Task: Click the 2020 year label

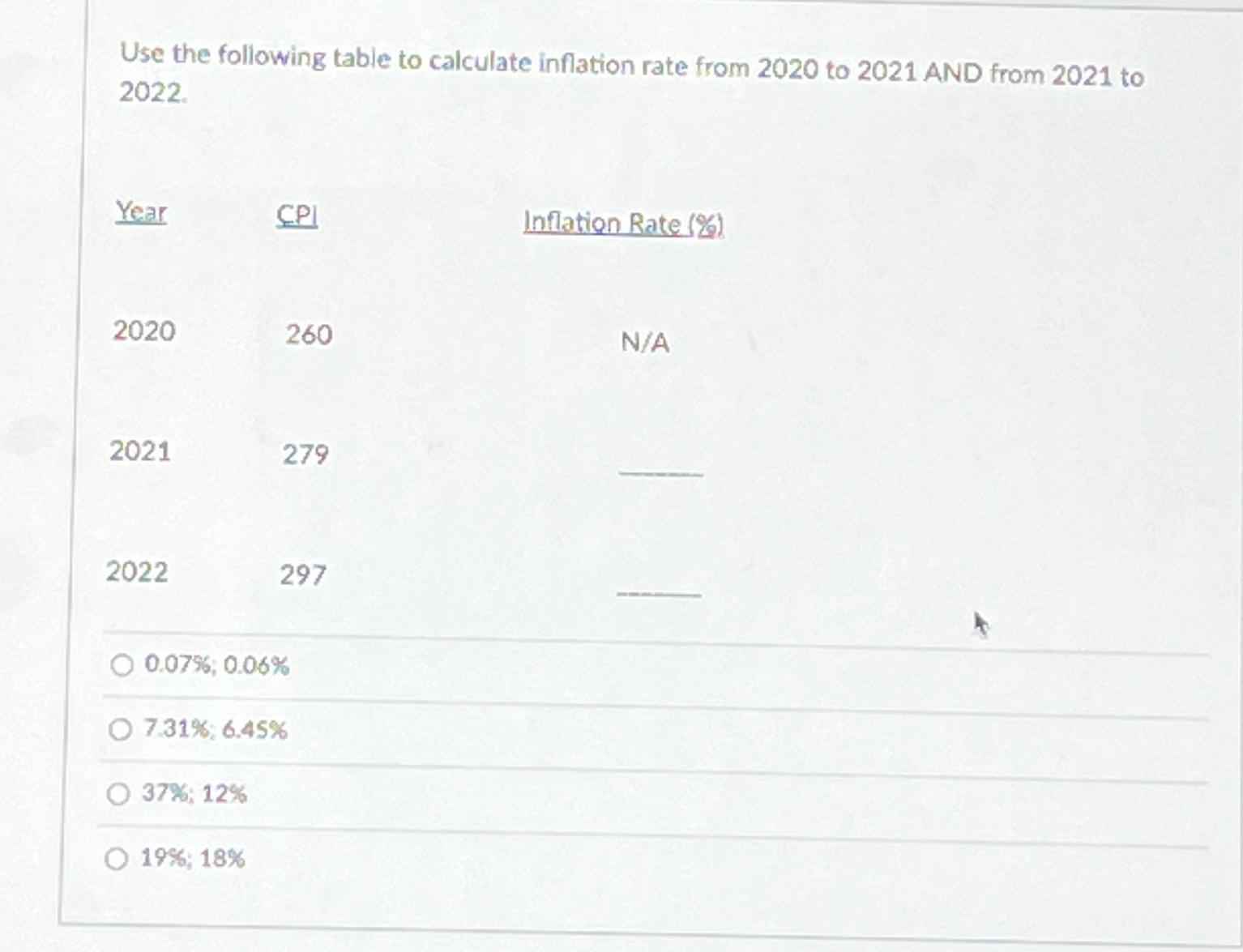Action: [x=143, y=331]
